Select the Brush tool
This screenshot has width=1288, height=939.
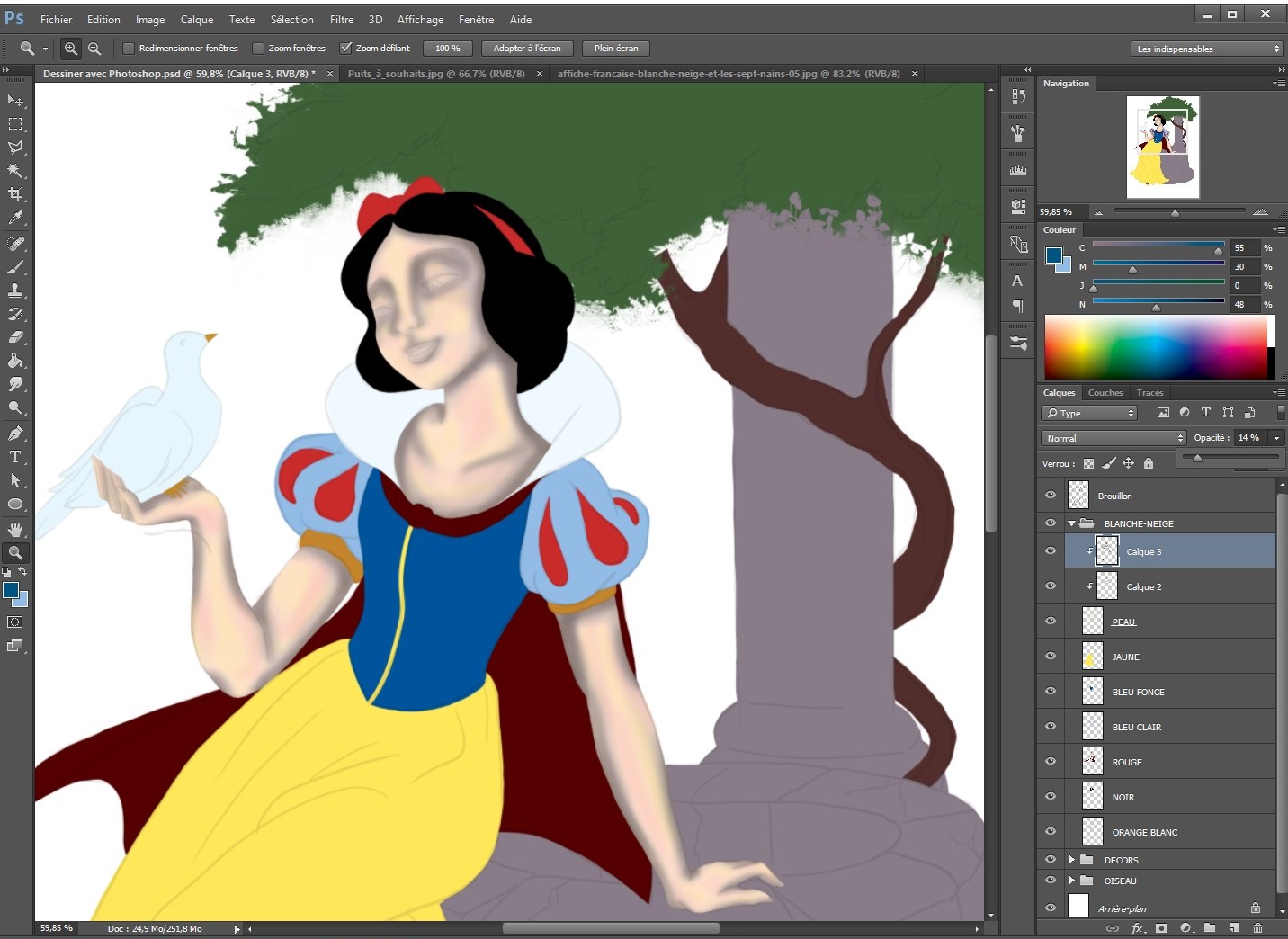click(x=15, y=267)
